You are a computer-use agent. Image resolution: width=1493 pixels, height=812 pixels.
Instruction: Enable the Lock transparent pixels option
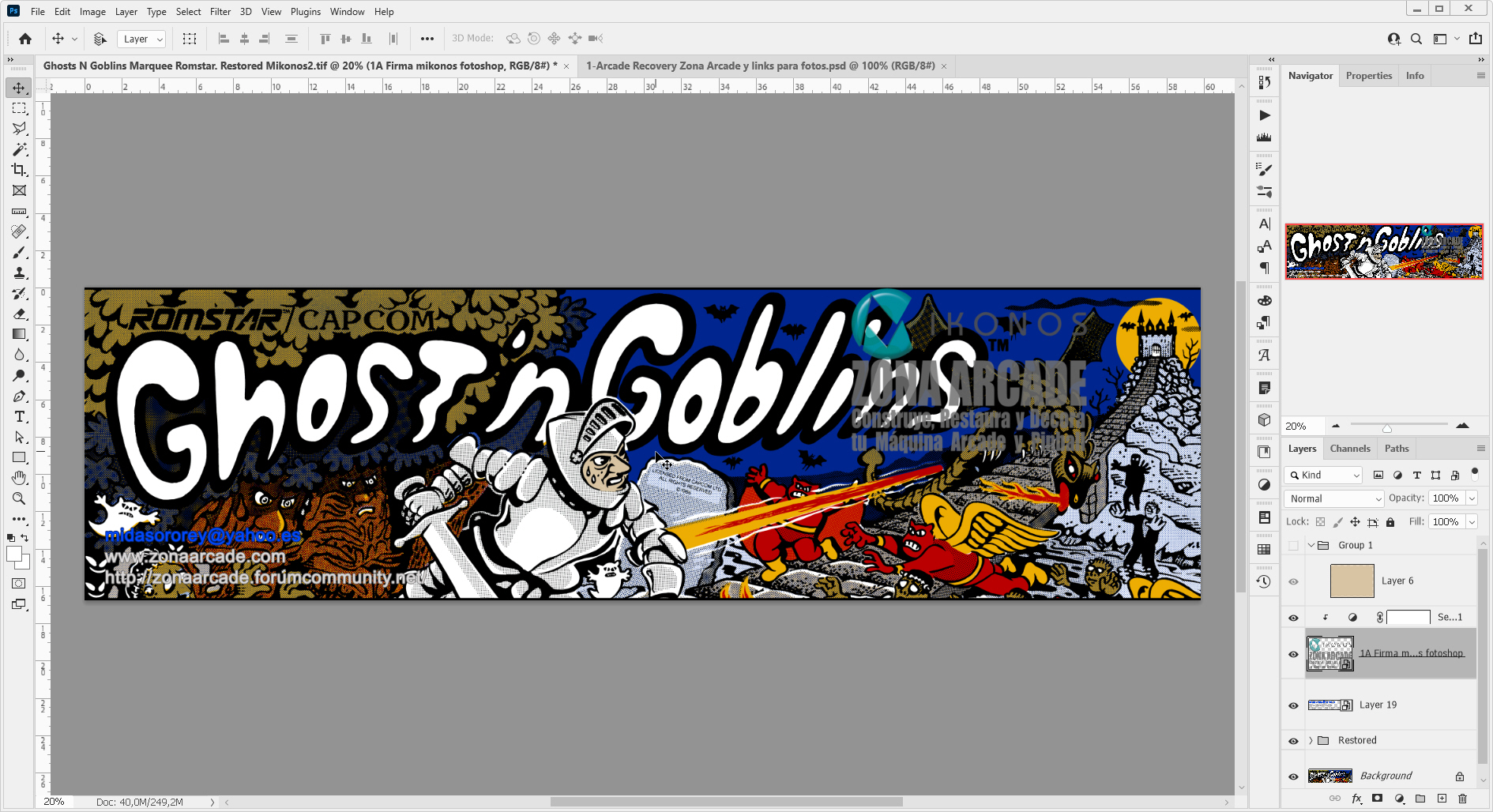pyautogui.click(x=1322, y=521)
